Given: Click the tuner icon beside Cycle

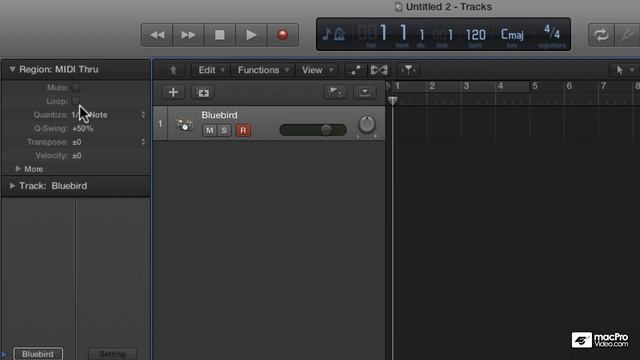Looking at the screenshot, I should pos(627,35).
